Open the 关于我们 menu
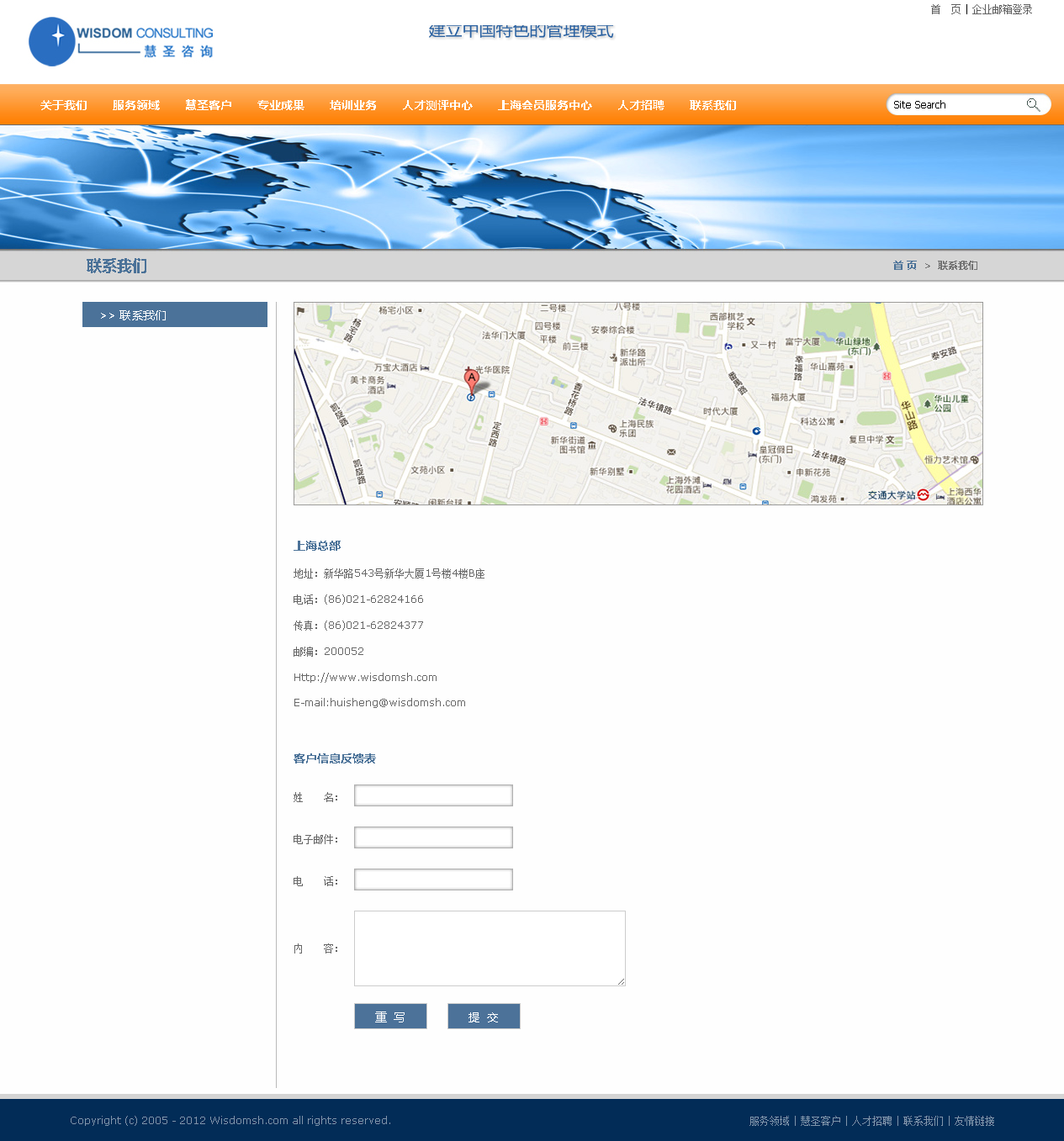The height and width of the screenshot is (1141, 1064). click(64, 105)
